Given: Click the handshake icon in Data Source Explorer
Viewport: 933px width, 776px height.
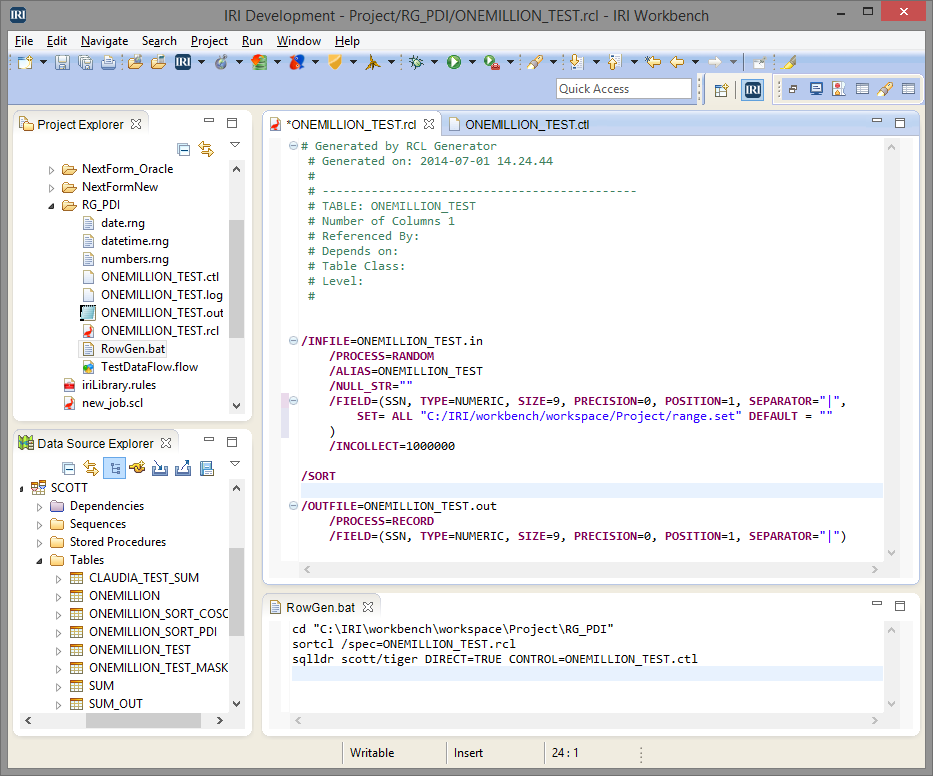Looking at the screenshot, I should (x=137, y=468).
